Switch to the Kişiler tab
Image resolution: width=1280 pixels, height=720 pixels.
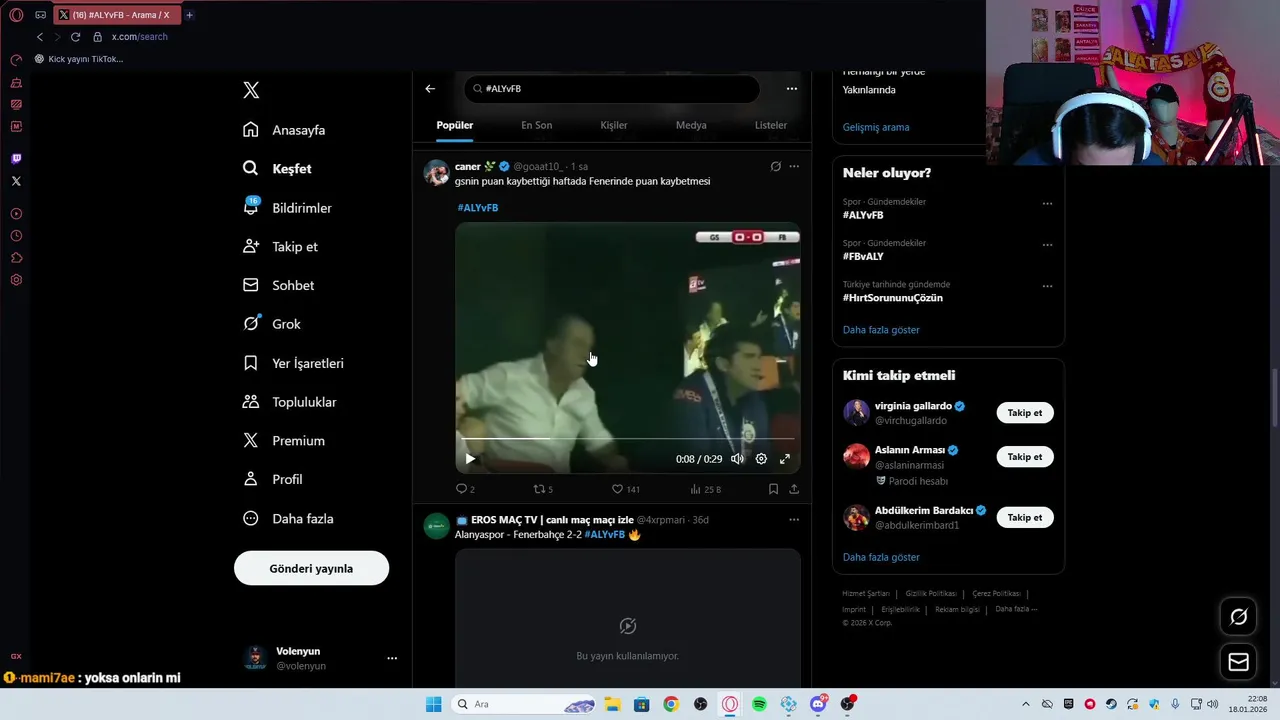(614, 125)
